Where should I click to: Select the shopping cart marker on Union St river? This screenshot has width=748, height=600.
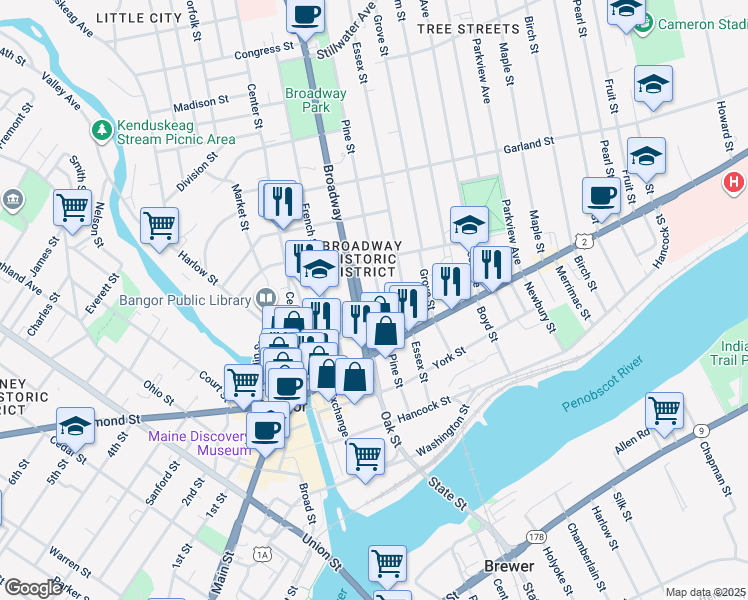click(387, 566)
